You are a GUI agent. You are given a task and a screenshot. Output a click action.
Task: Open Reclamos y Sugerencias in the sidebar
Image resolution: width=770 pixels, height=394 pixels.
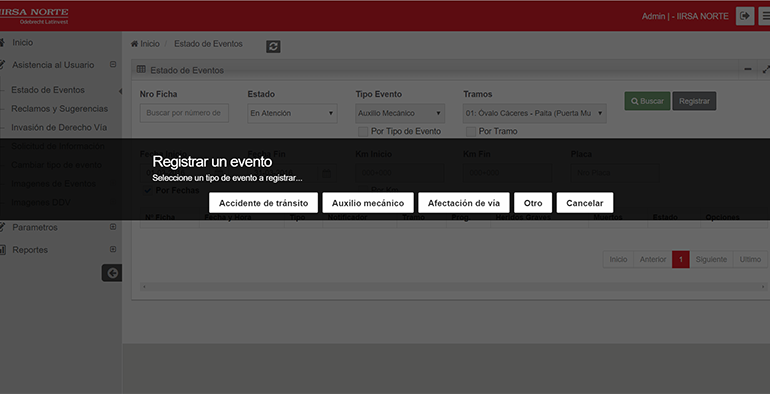point(59,109)
